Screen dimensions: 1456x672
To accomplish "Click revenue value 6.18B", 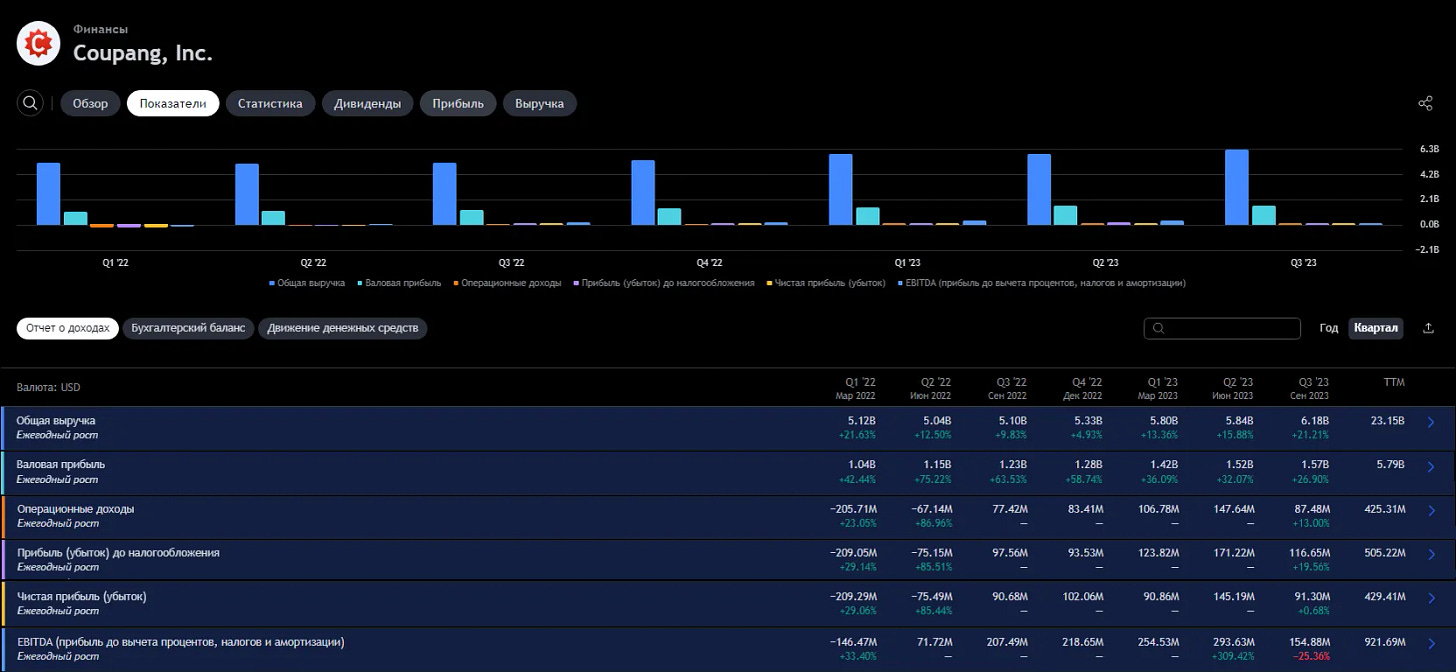I will click(x=1314, y=421).
